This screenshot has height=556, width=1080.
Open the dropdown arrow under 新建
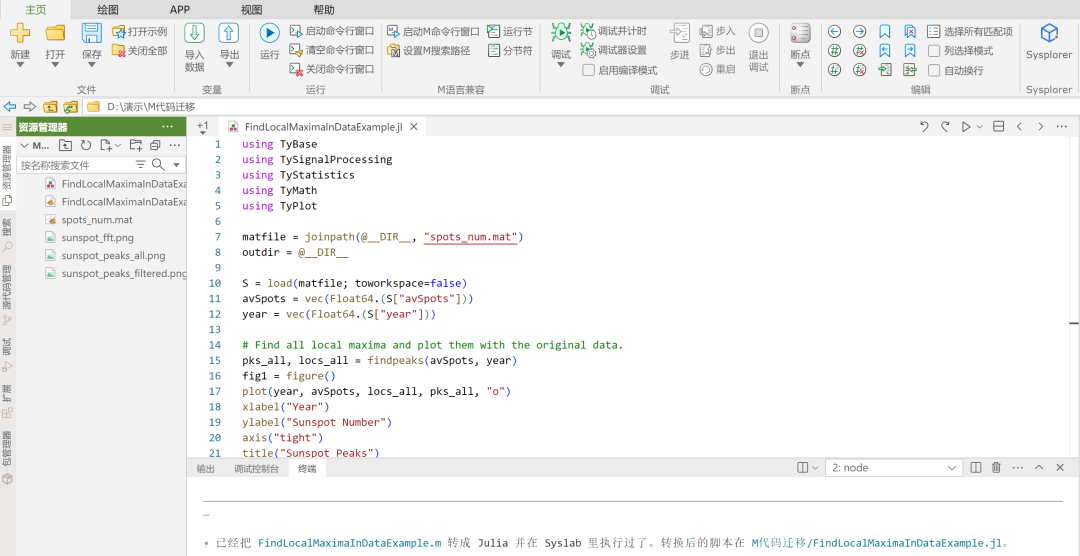point(20,65)
